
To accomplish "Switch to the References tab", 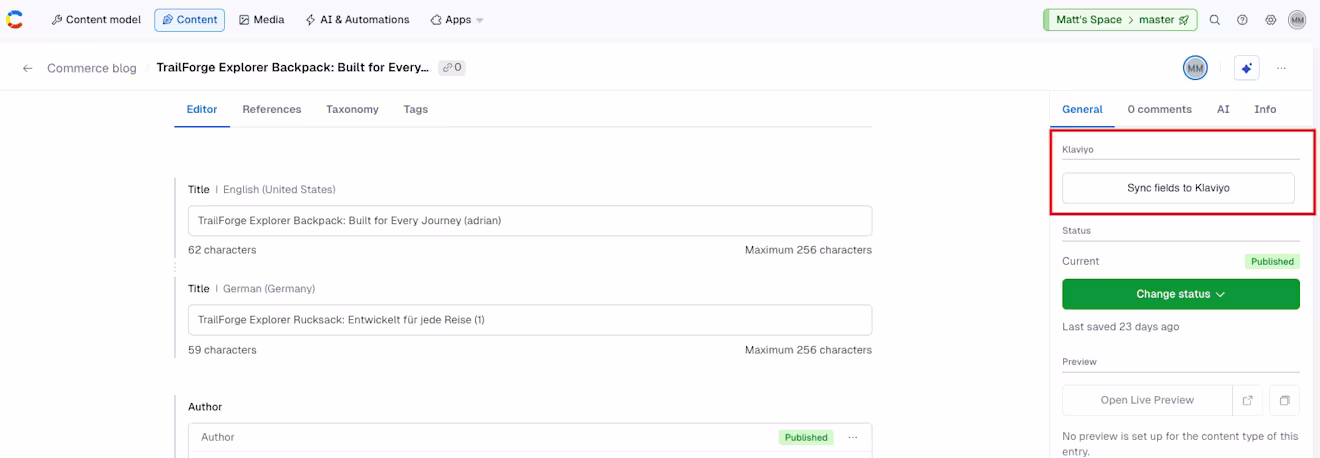I will 272,109.
